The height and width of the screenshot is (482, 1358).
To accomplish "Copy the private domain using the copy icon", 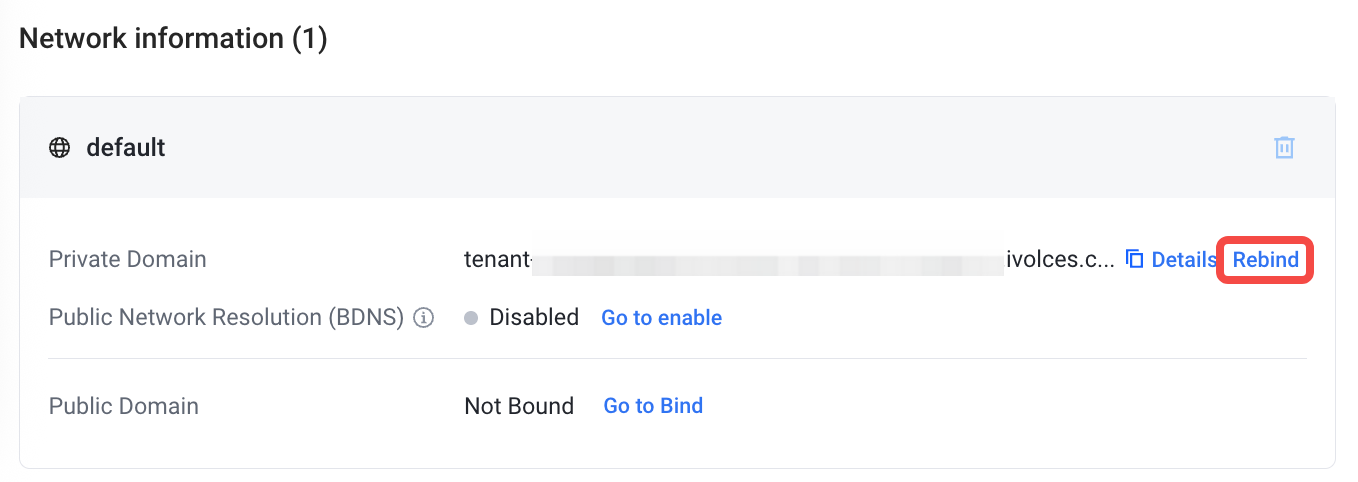I will point(1134,260).
